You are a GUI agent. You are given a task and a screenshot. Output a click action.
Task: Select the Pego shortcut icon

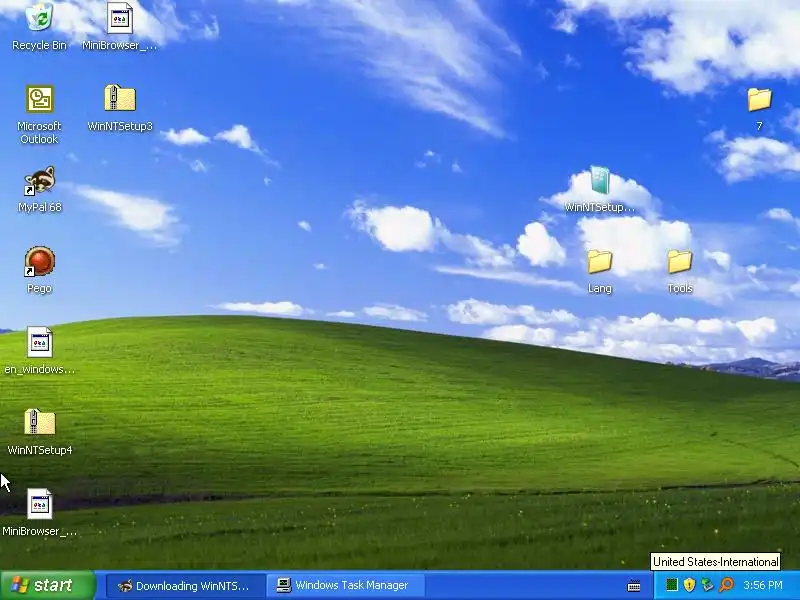coord(39,270)
